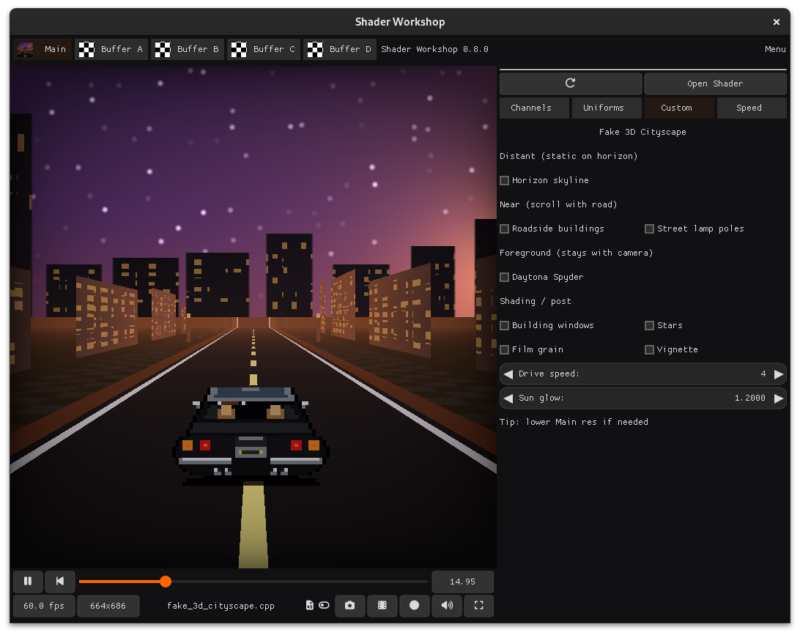800x635 pixels.
Task: Open the Speed panel tab
Action: pos(752,108)
